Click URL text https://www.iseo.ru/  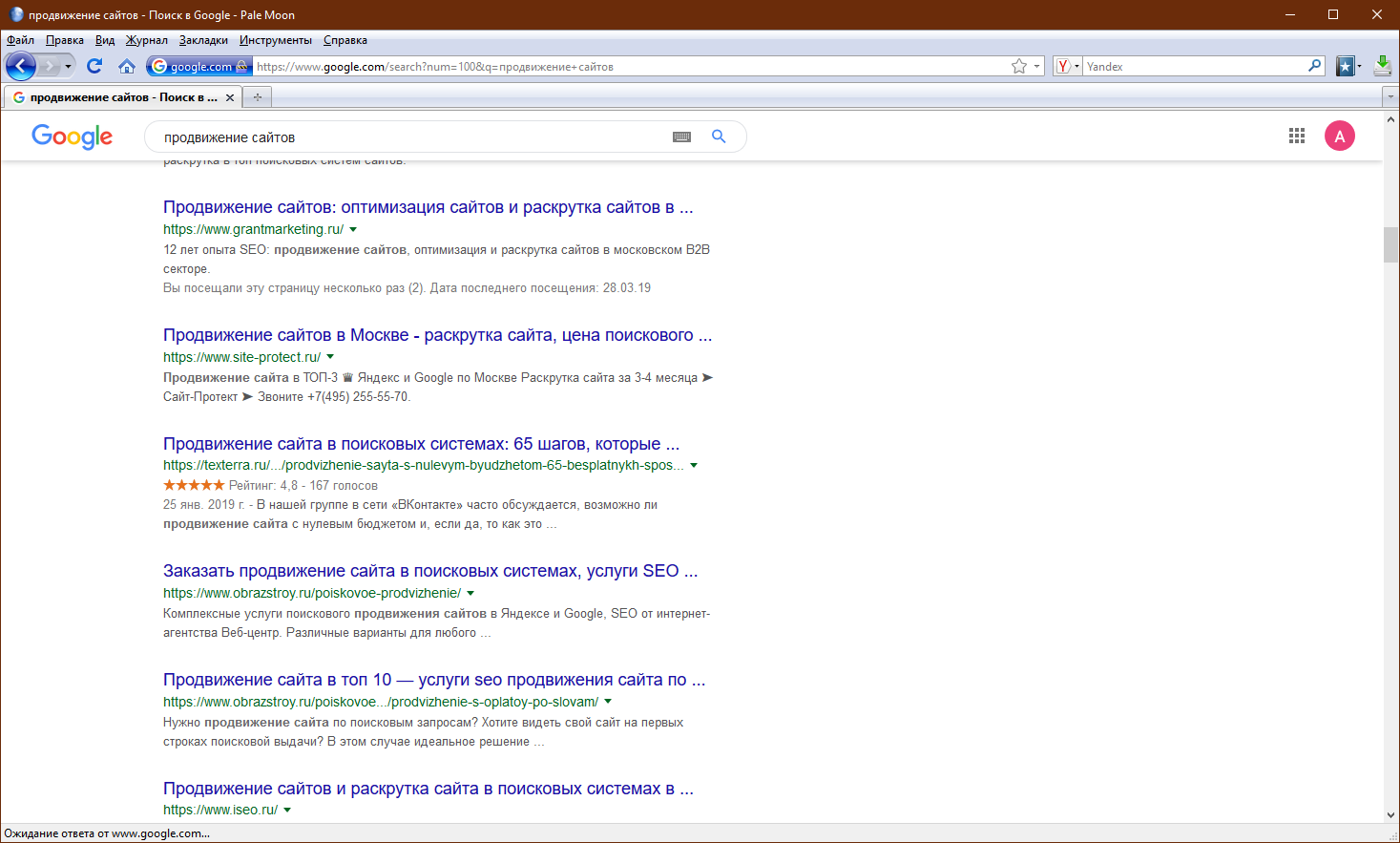pyautogui.click(x=220, y=810)
